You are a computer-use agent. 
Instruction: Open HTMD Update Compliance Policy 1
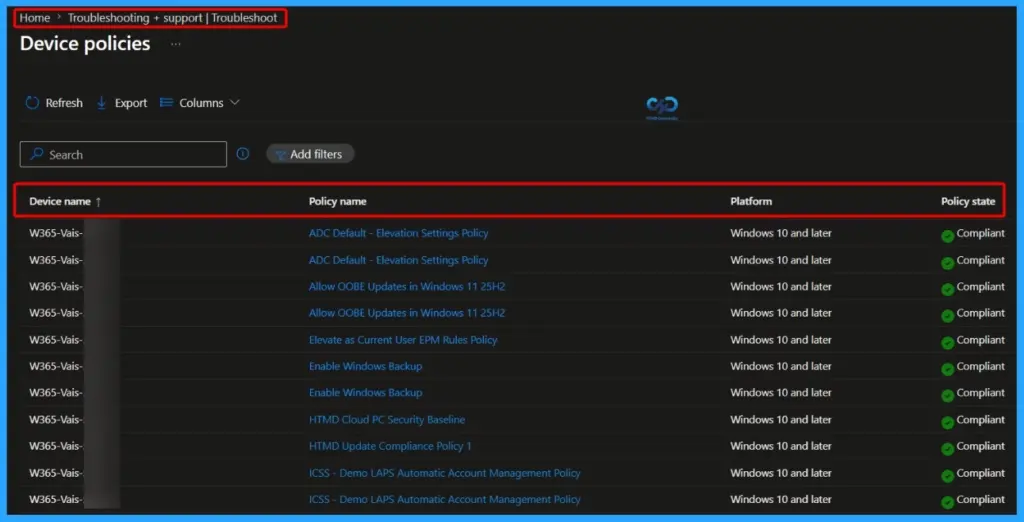[x=390, y=446]
